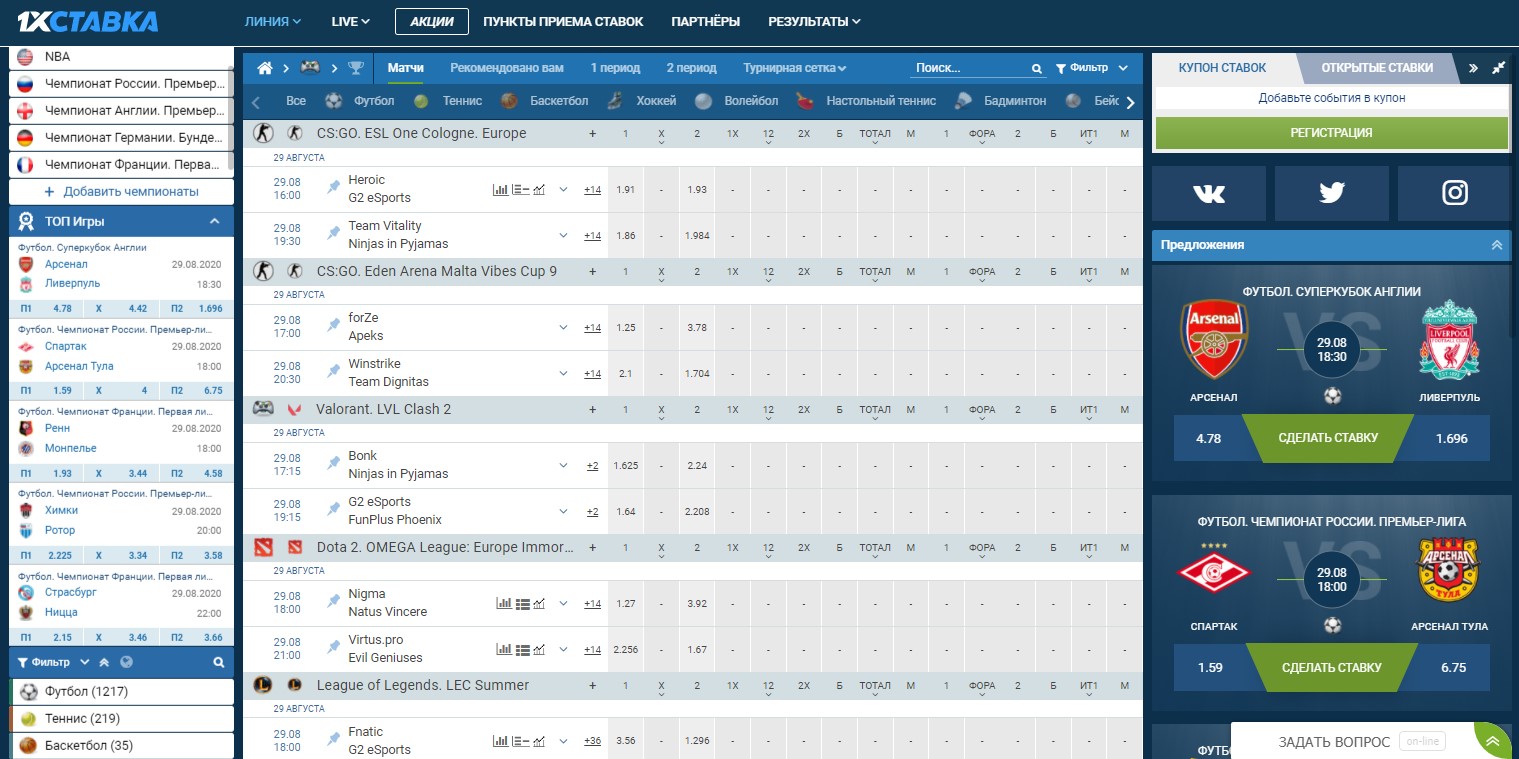This screenshot has width=1519, height=759.
Task: Collapse the Предложения panel
Action: [x=1497, y=245]
